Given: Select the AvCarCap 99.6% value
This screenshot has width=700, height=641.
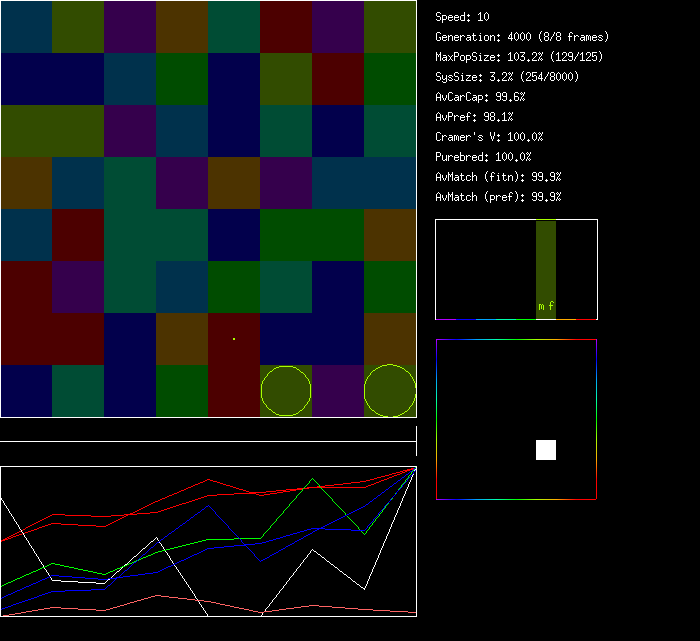Looking at the screenshot, I should click(x=480, y=97).
